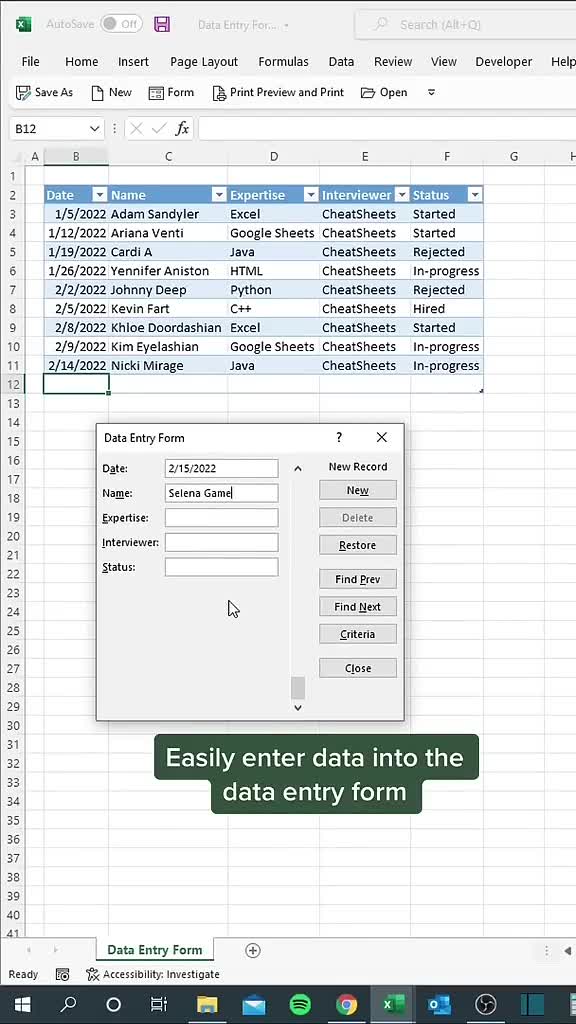Select the Data Entry Form sheet tab
Viewport: 576px width, 1024px height.
click(x=154, y=950)
